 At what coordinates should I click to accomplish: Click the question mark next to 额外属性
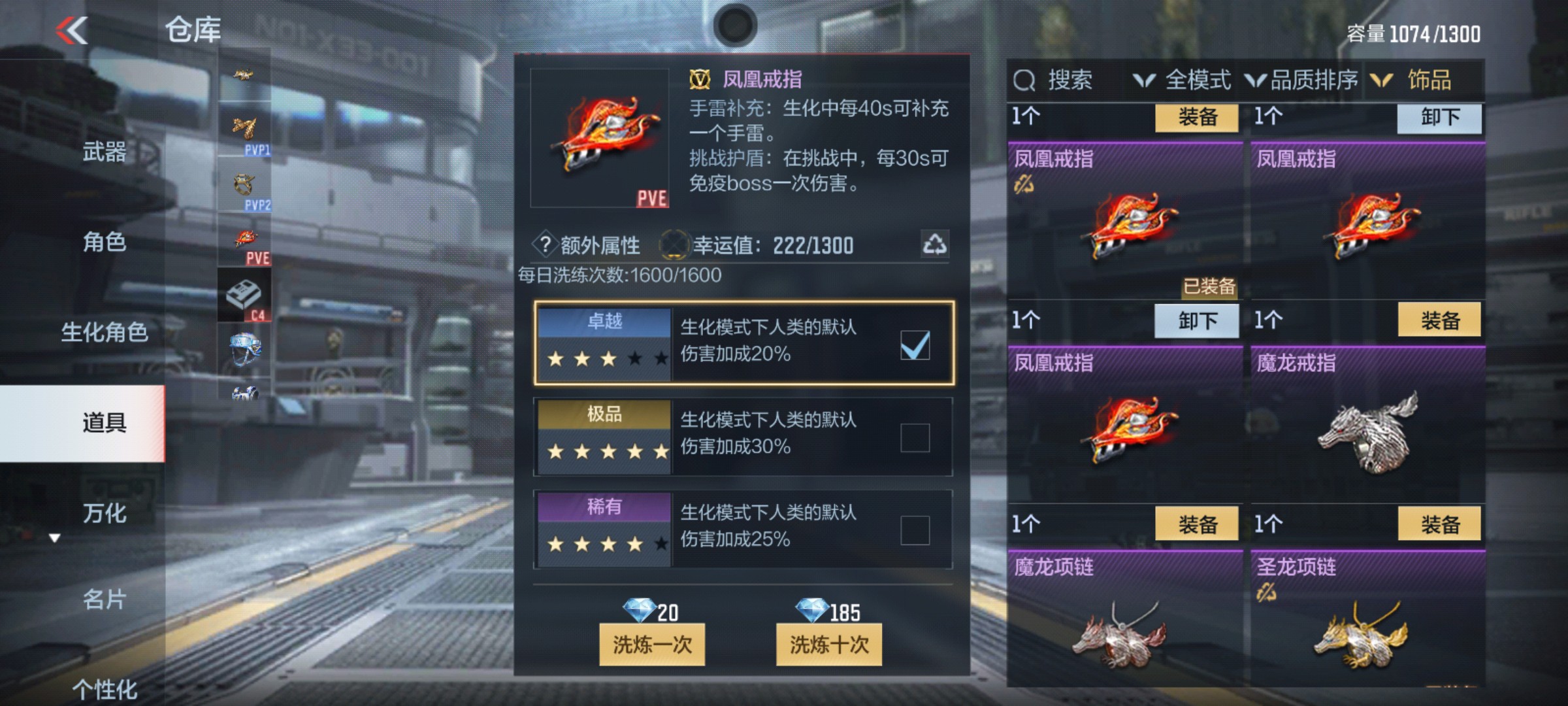(544, 244)
